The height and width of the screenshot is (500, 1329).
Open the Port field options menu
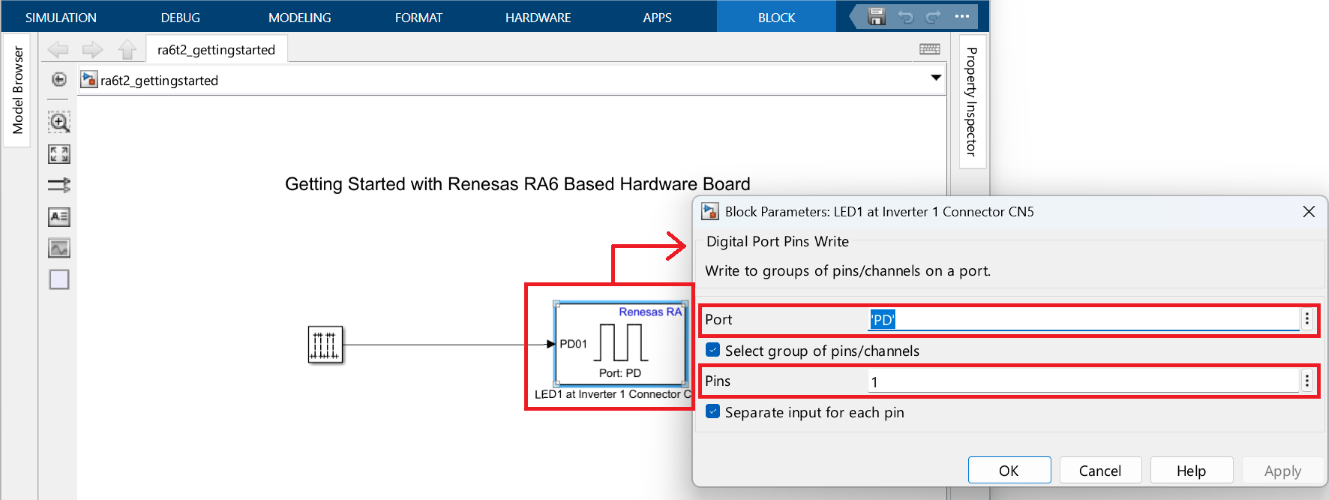[1307, 319]
